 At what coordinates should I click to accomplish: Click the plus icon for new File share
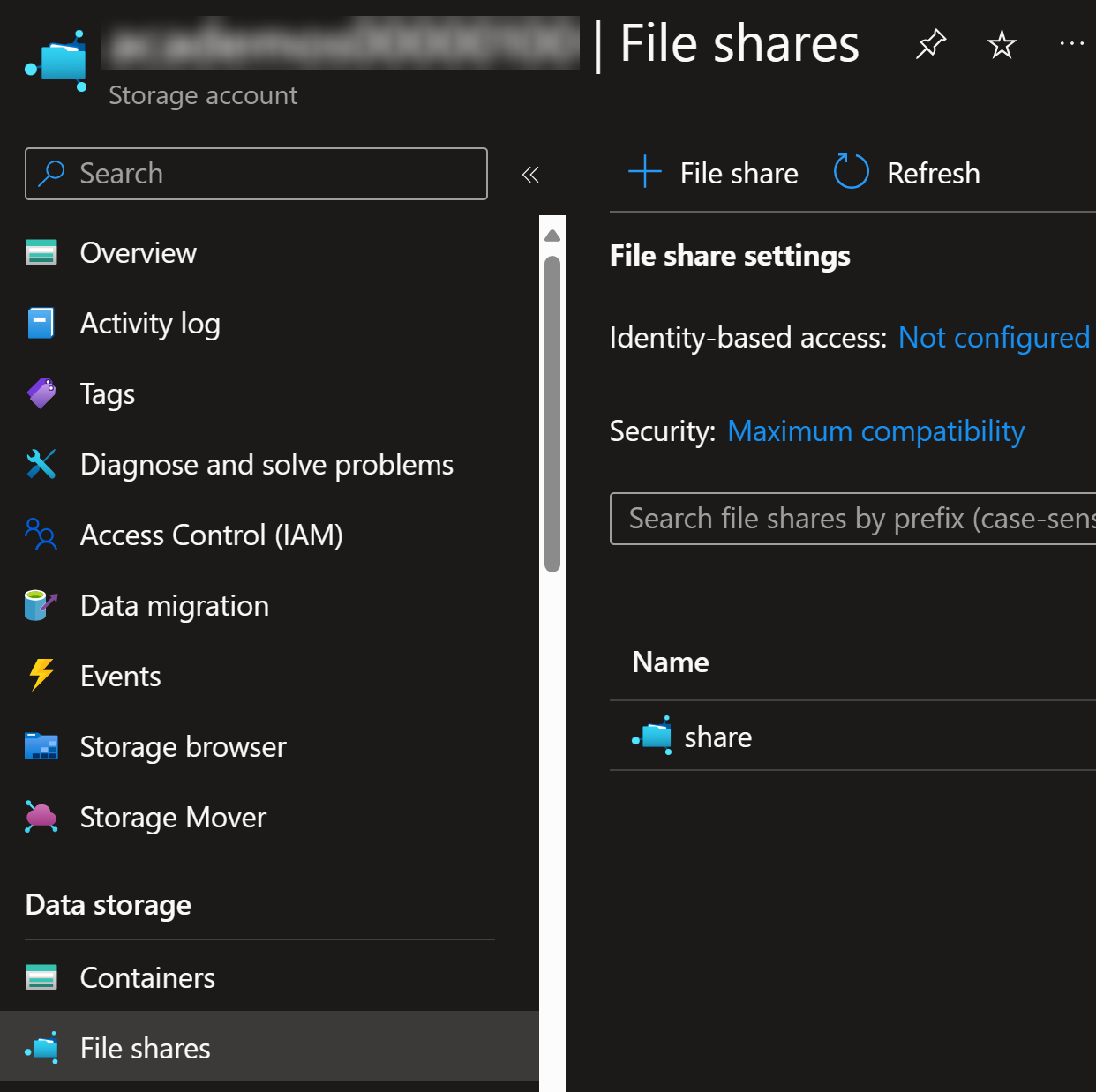[x=645, y=172]
